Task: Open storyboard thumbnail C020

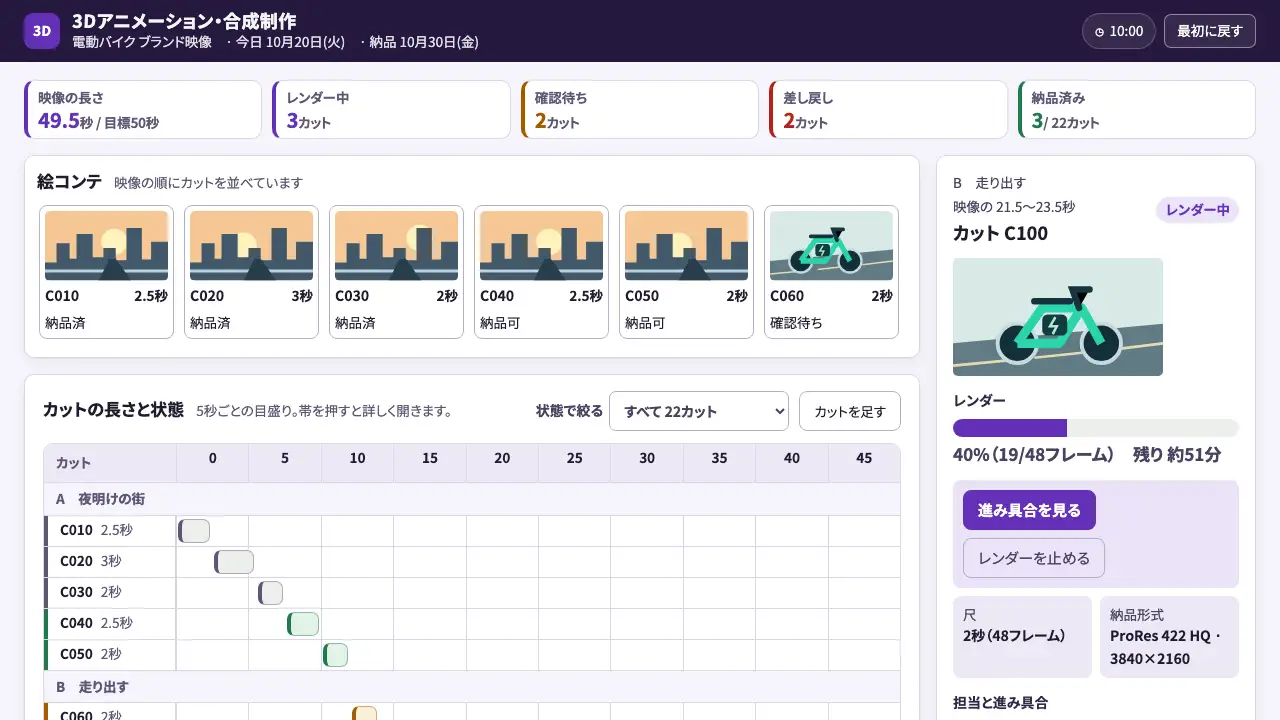Action: 251,272
